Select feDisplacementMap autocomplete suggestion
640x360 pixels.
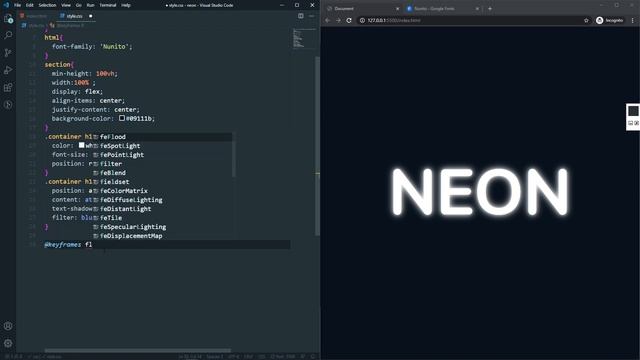coord(162,236)
